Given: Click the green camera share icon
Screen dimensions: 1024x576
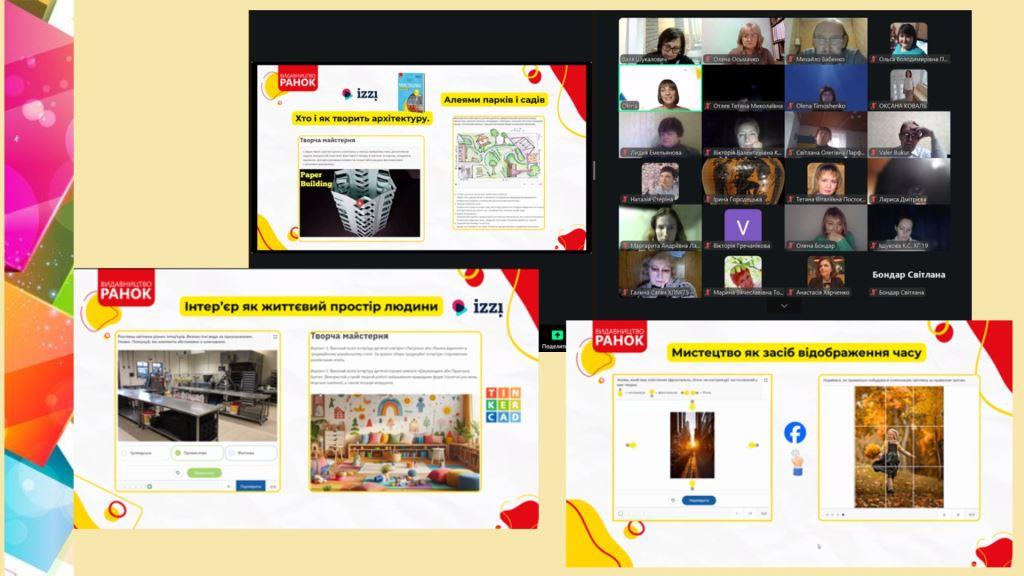Looking at the screenshot, I should coord(557,335).
